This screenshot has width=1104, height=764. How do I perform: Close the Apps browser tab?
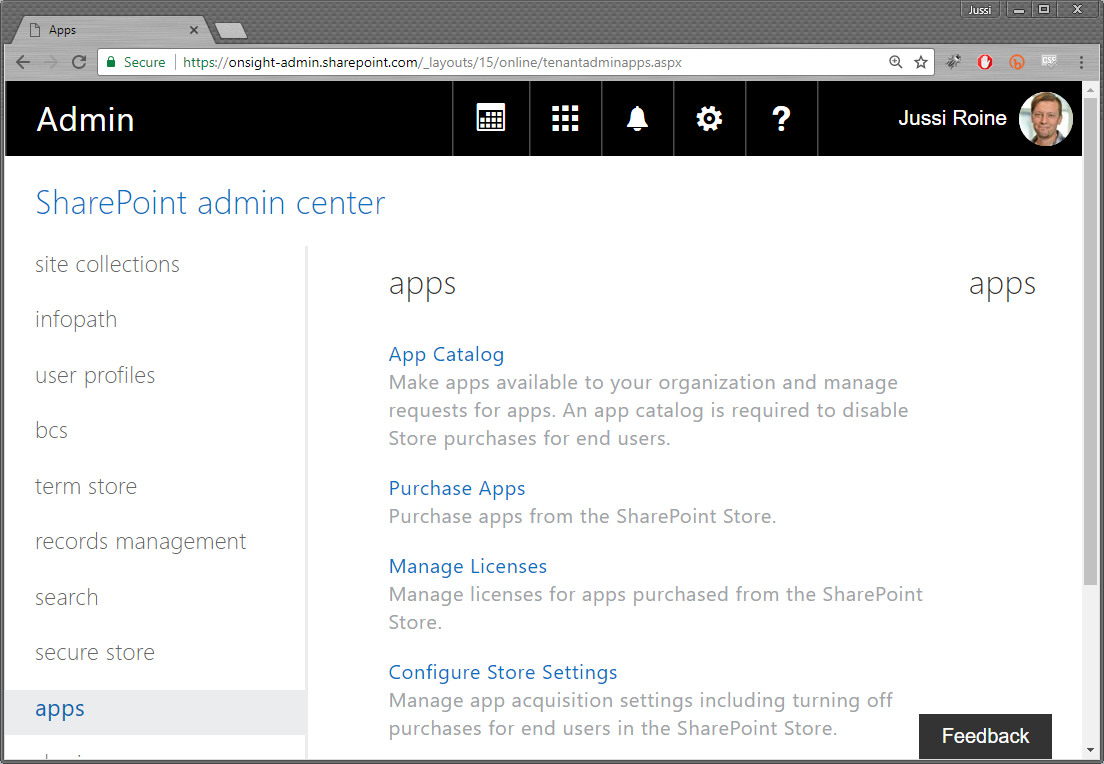click(194, 30)
